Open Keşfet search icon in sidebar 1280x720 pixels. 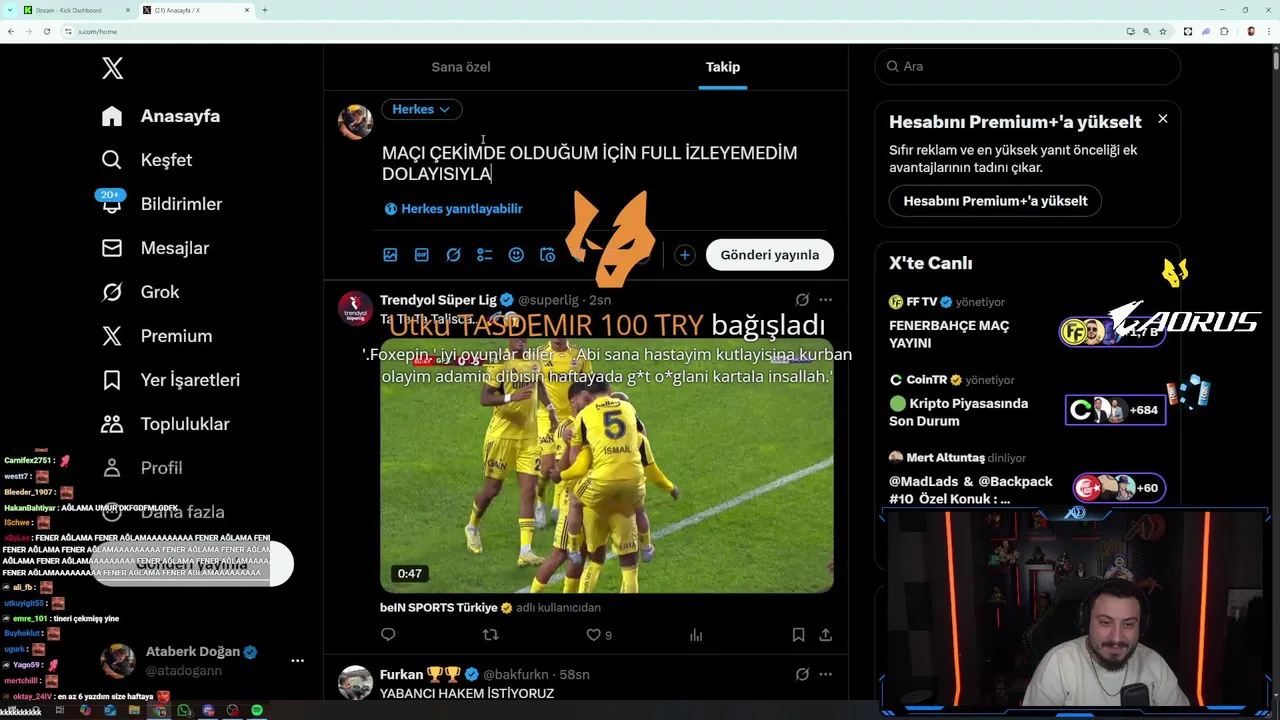(112, 160)
